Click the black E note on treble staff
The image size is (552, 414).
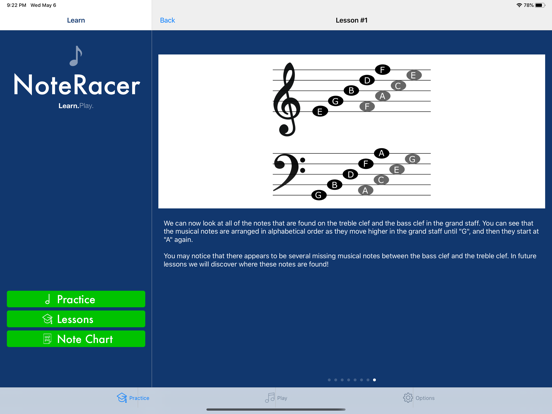[320, 112]
